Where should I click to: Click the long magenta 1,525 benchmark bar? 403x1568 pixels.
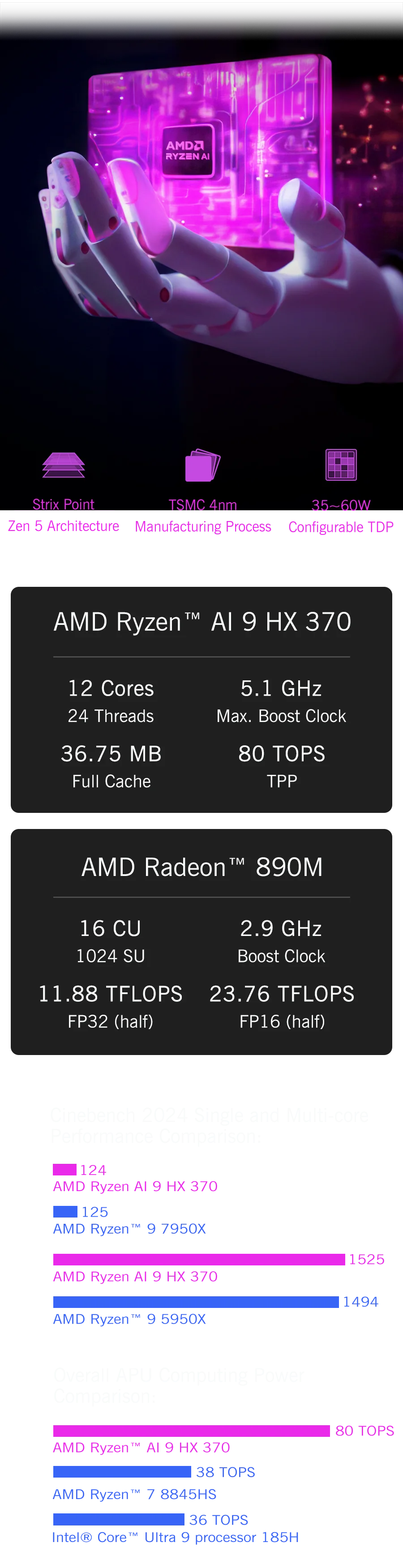click(198, 1260)
